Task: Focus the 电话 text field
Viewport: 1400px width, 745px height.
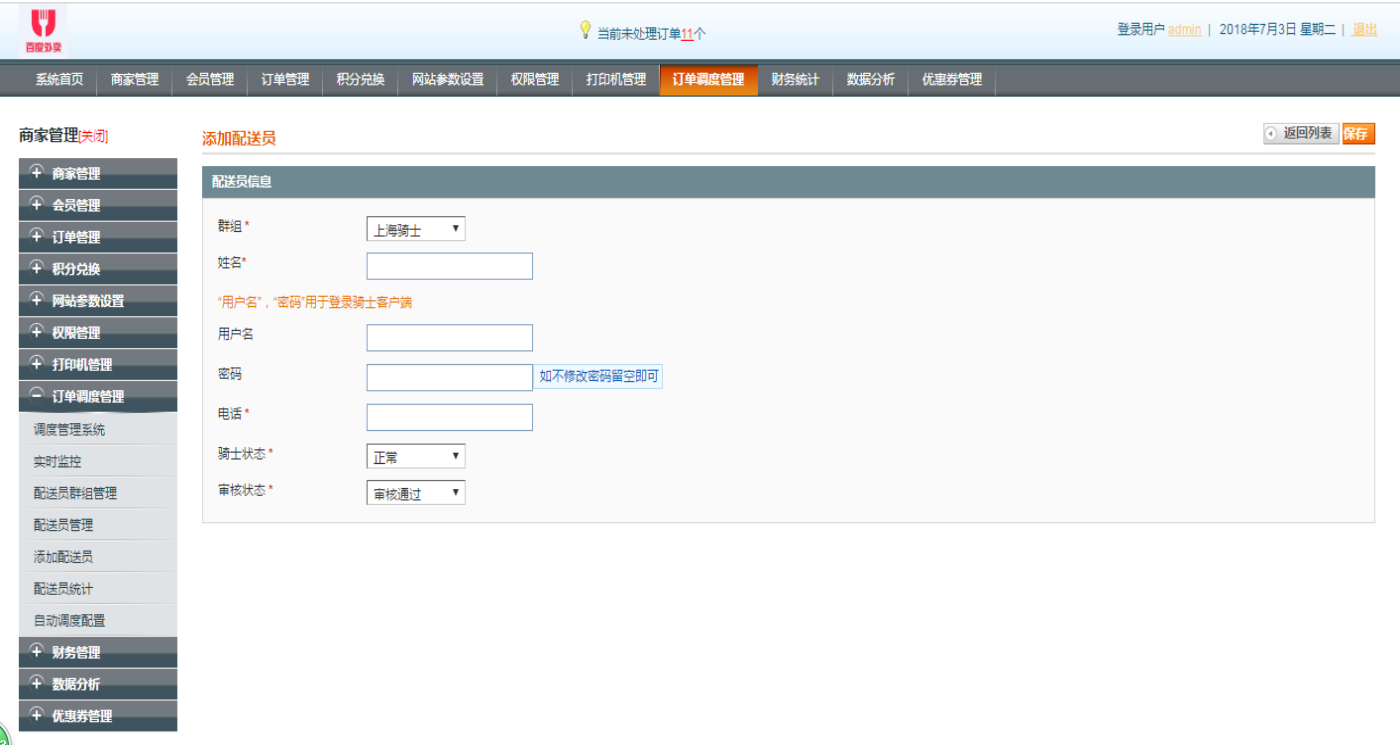Action: pyautogui.click(x=450, y=417)
